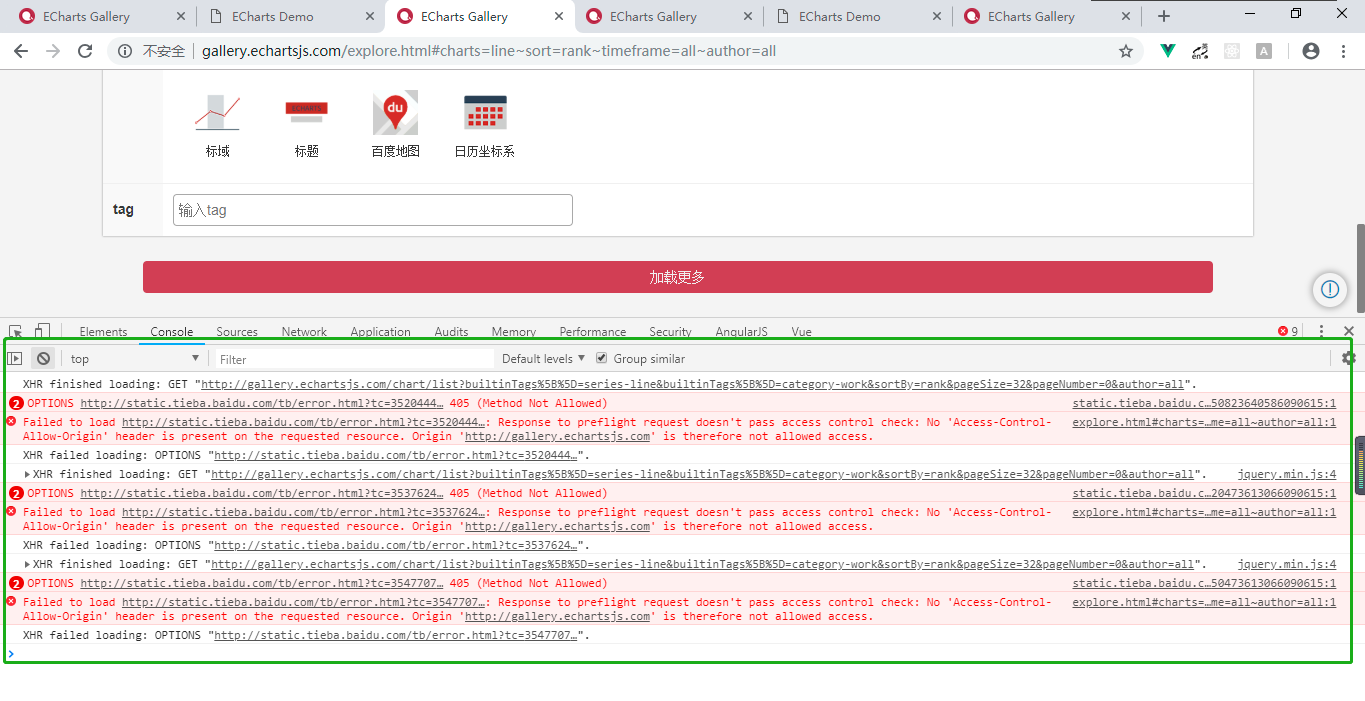Open the top JavaScript context dropdown
The height and width of the screenshot is (701, 1365).
coord(134,358)
